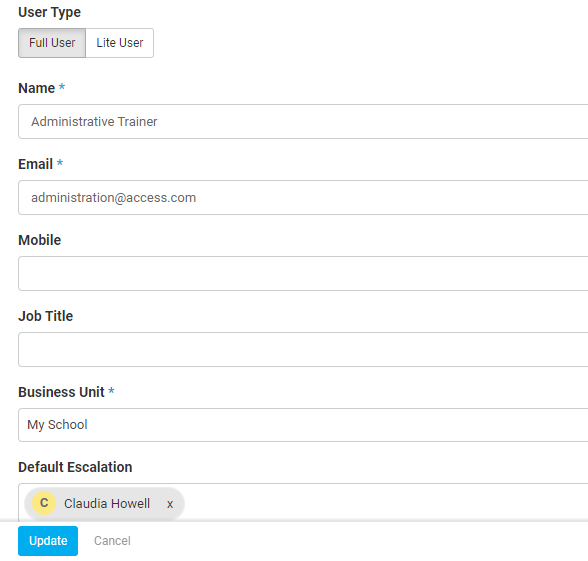
Task: Click the Default Escalation label
Action: click(75, 467)
